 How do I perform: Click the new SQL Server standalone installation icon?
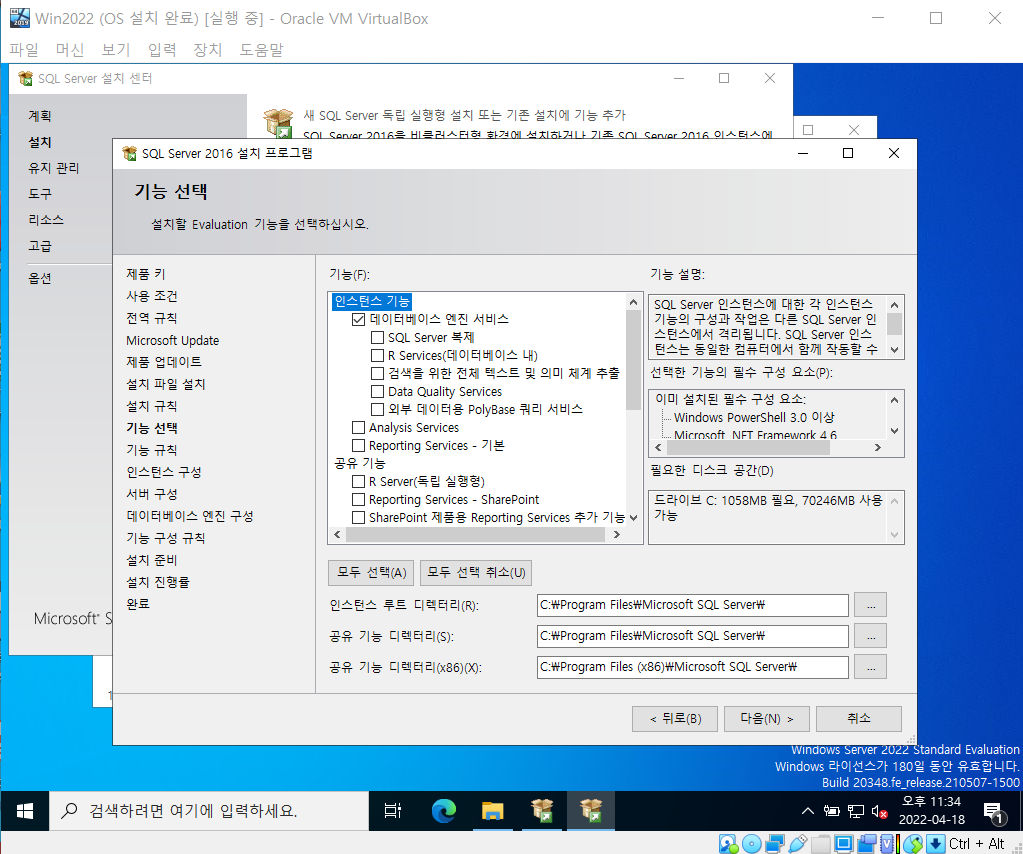click(x=279, y=123)
